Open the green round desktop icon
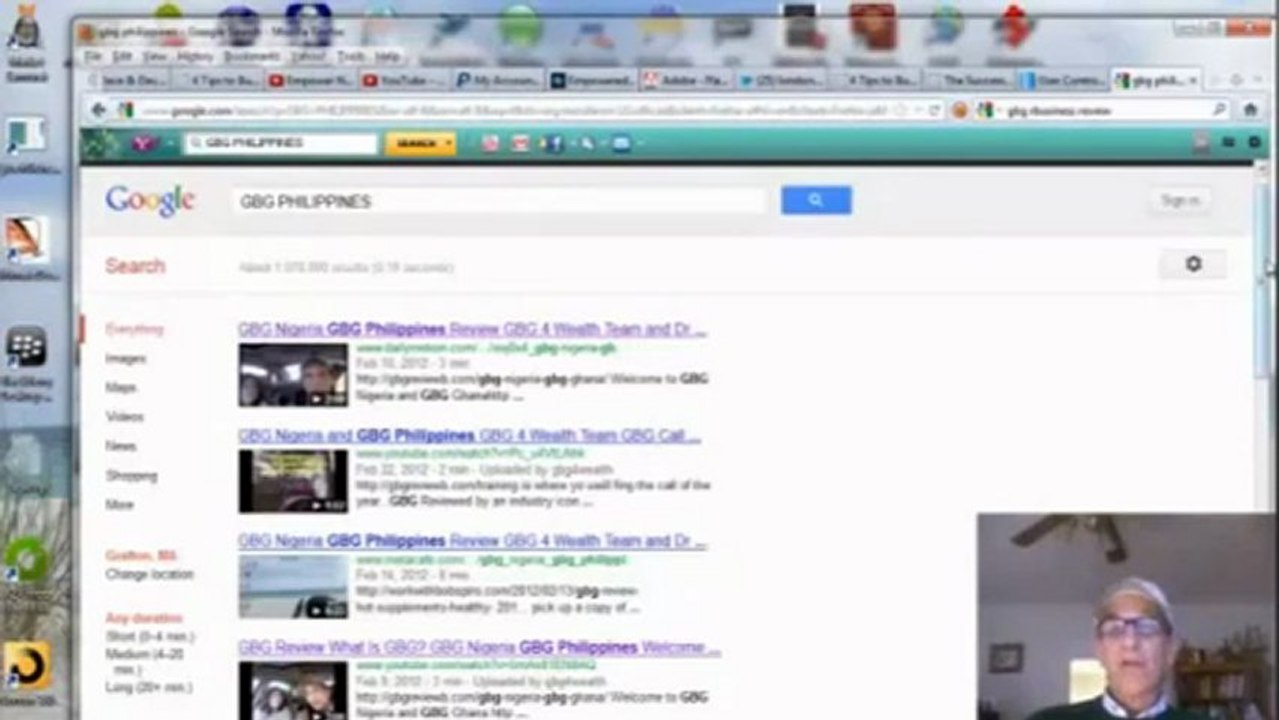 [27, 561]
